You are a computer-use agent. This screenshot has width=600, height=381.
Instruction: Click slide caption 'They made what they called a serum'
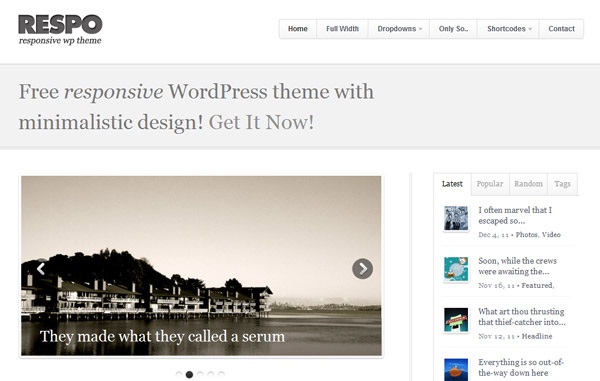pyautogui.click(x=162, y=337)
